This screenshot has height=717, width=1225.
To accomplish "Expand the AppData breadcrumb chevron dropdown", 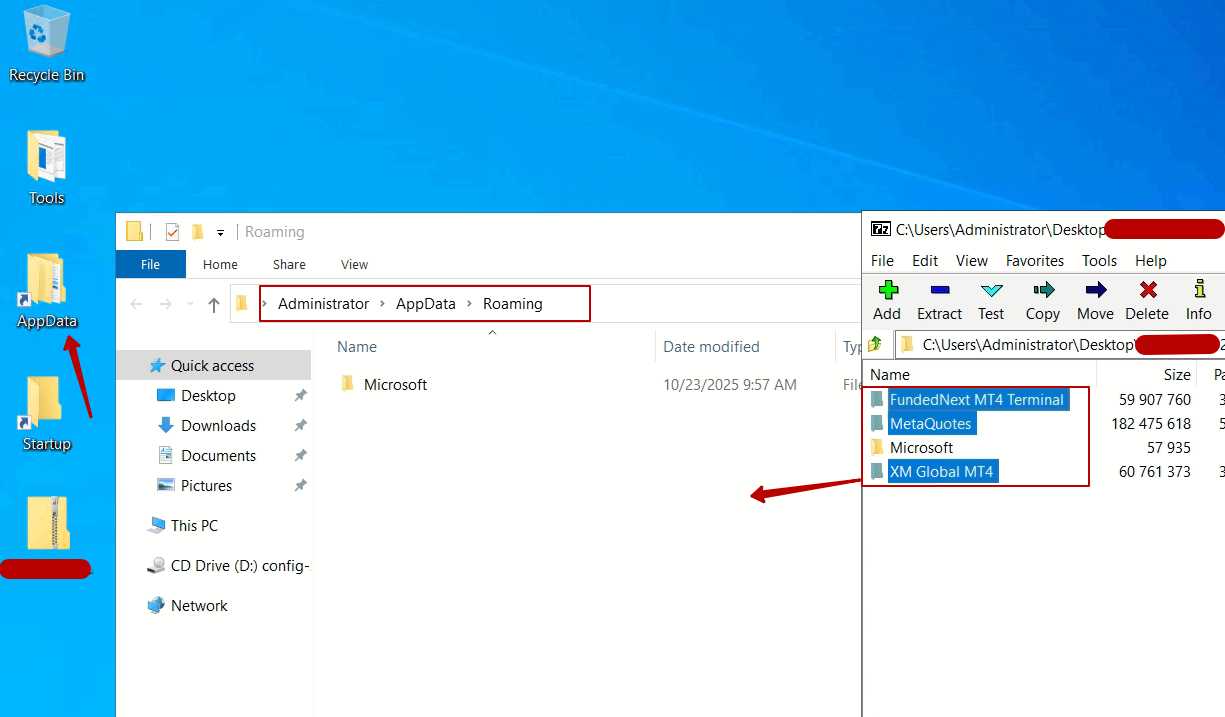I will 469,304.
